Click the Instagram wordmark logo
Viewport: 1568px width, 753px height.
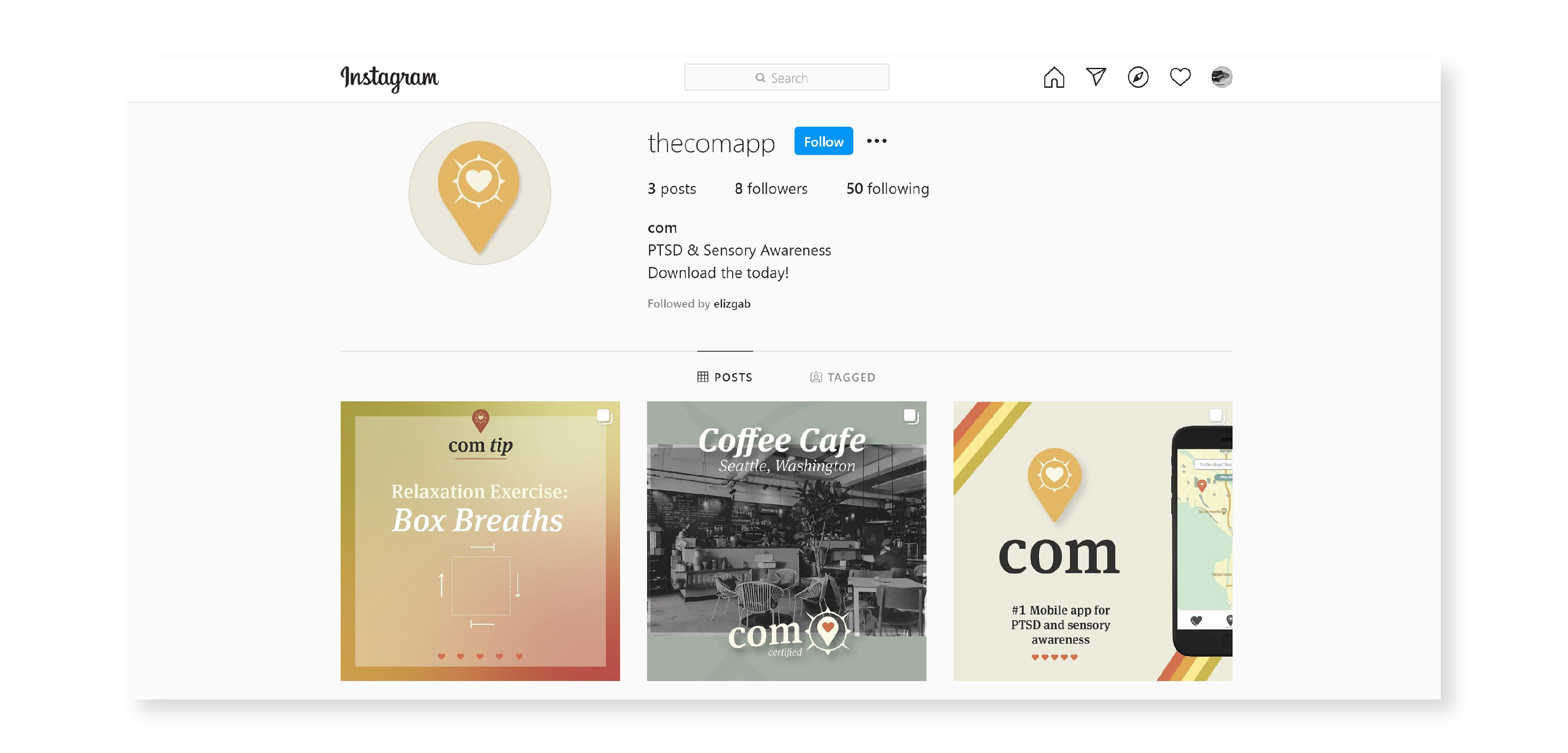tap(390, 78)
